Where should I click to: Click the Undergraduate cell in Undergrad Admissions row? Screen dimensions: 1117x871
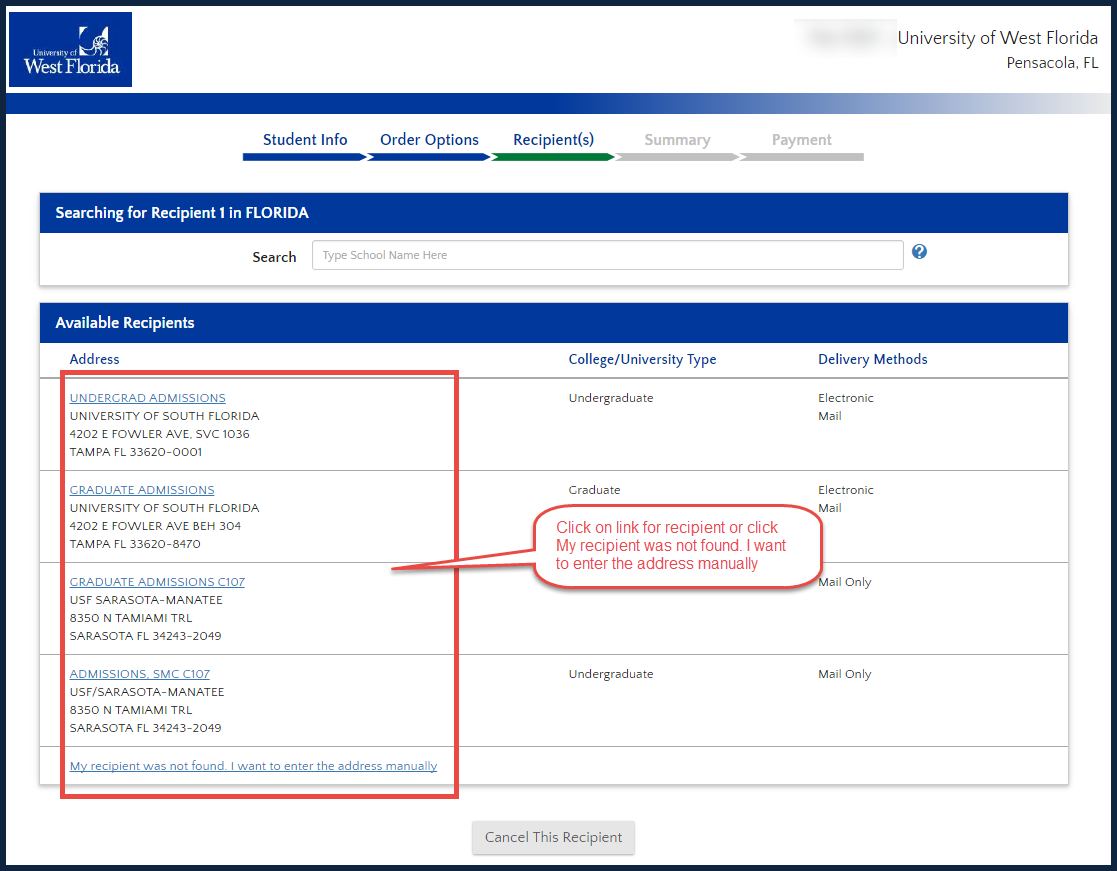[611, 398]
